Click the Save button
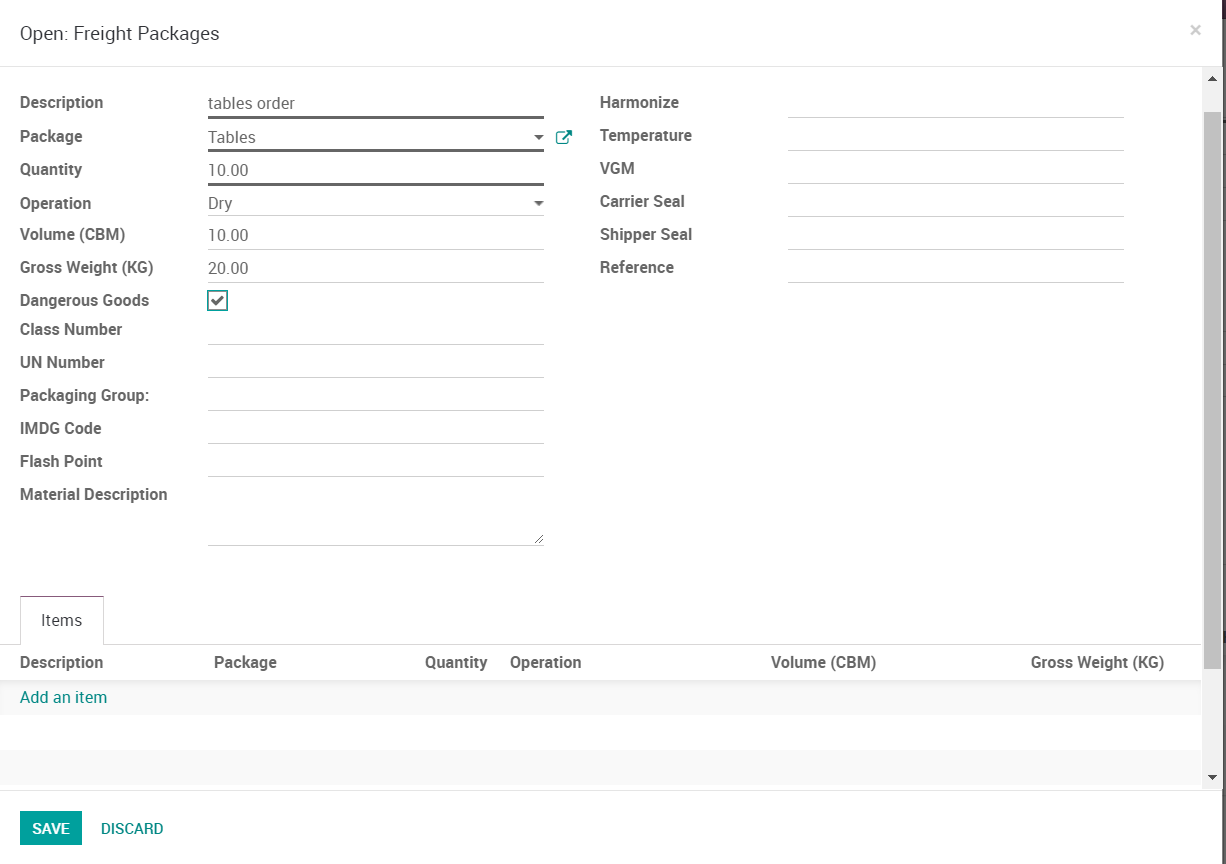Image resolution: width=1226 pixels, height=864 pixels. (x=51, y=828)
